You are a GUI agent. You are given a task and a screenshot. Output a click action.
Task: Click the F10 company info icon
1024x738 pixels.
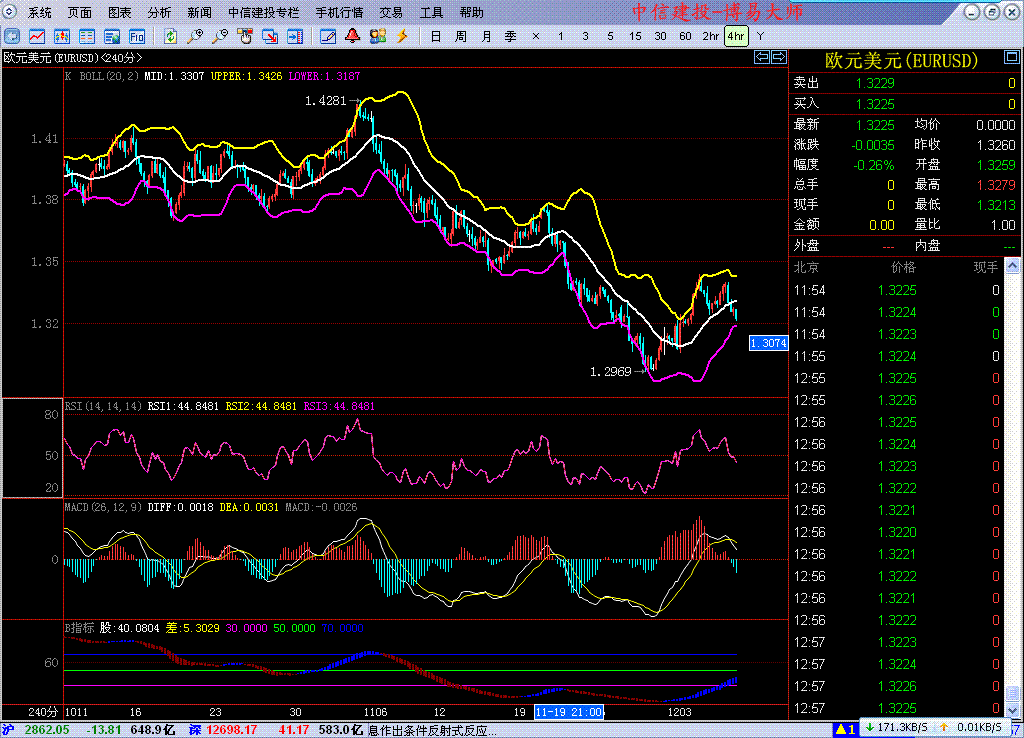[x=137, y=36]
